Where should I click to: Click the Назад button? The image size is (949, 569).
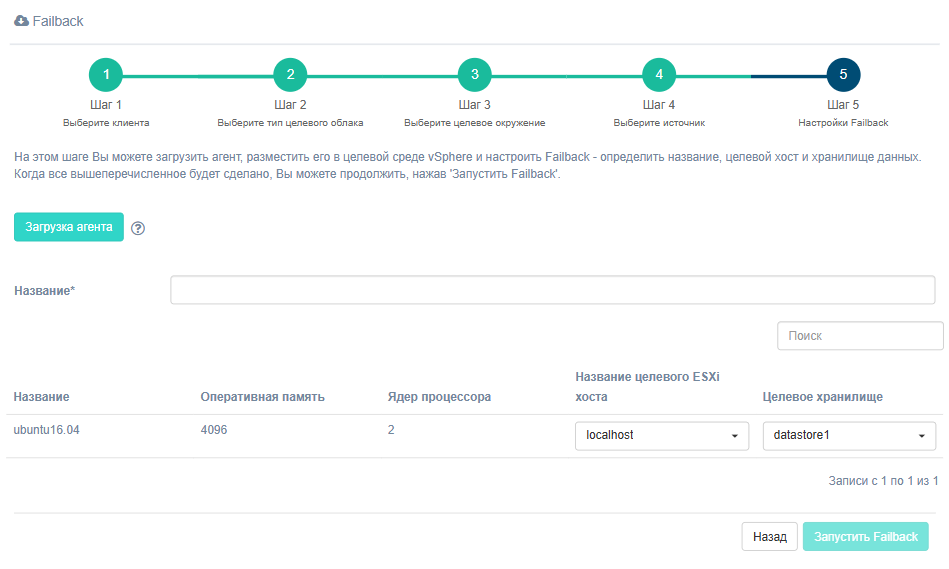tap(769, 537)
